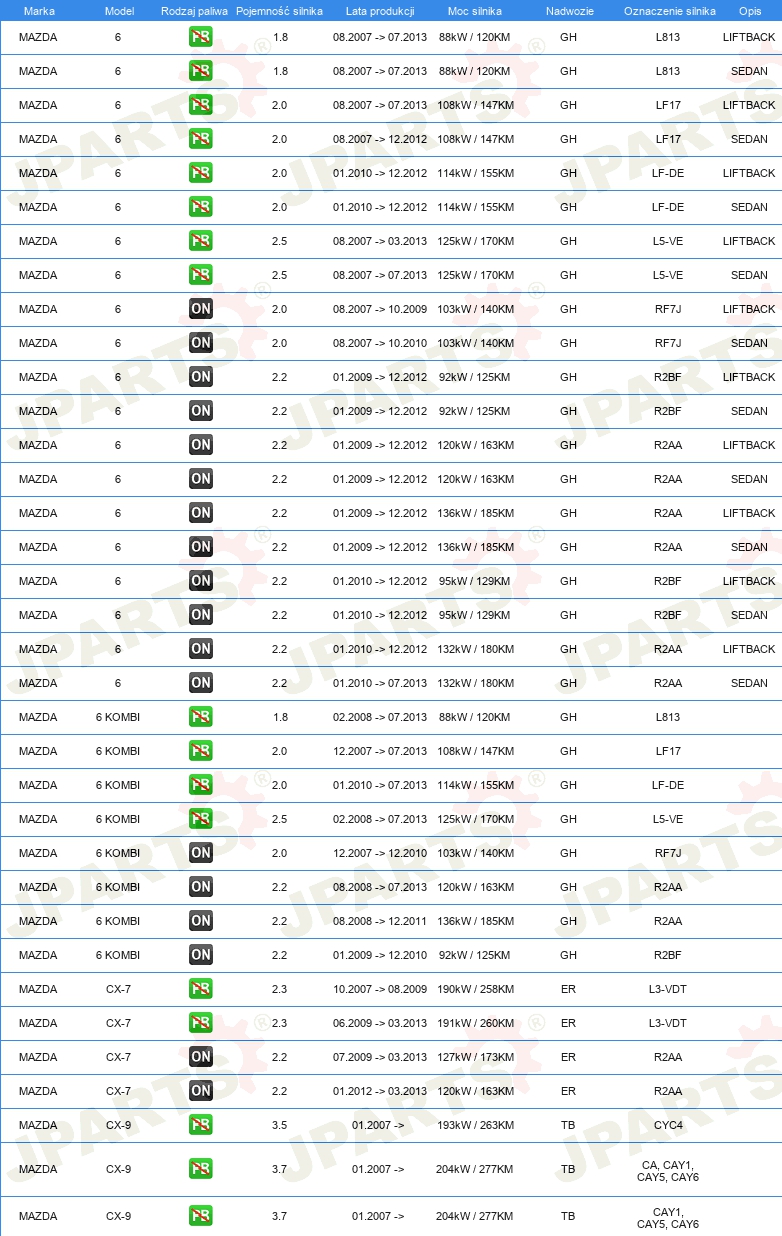The height and width of the screenshot is (1236, 782).
Task: Click 'SEDAN' in the 132kW / 180KM row
Action: (x=749, y=683)
